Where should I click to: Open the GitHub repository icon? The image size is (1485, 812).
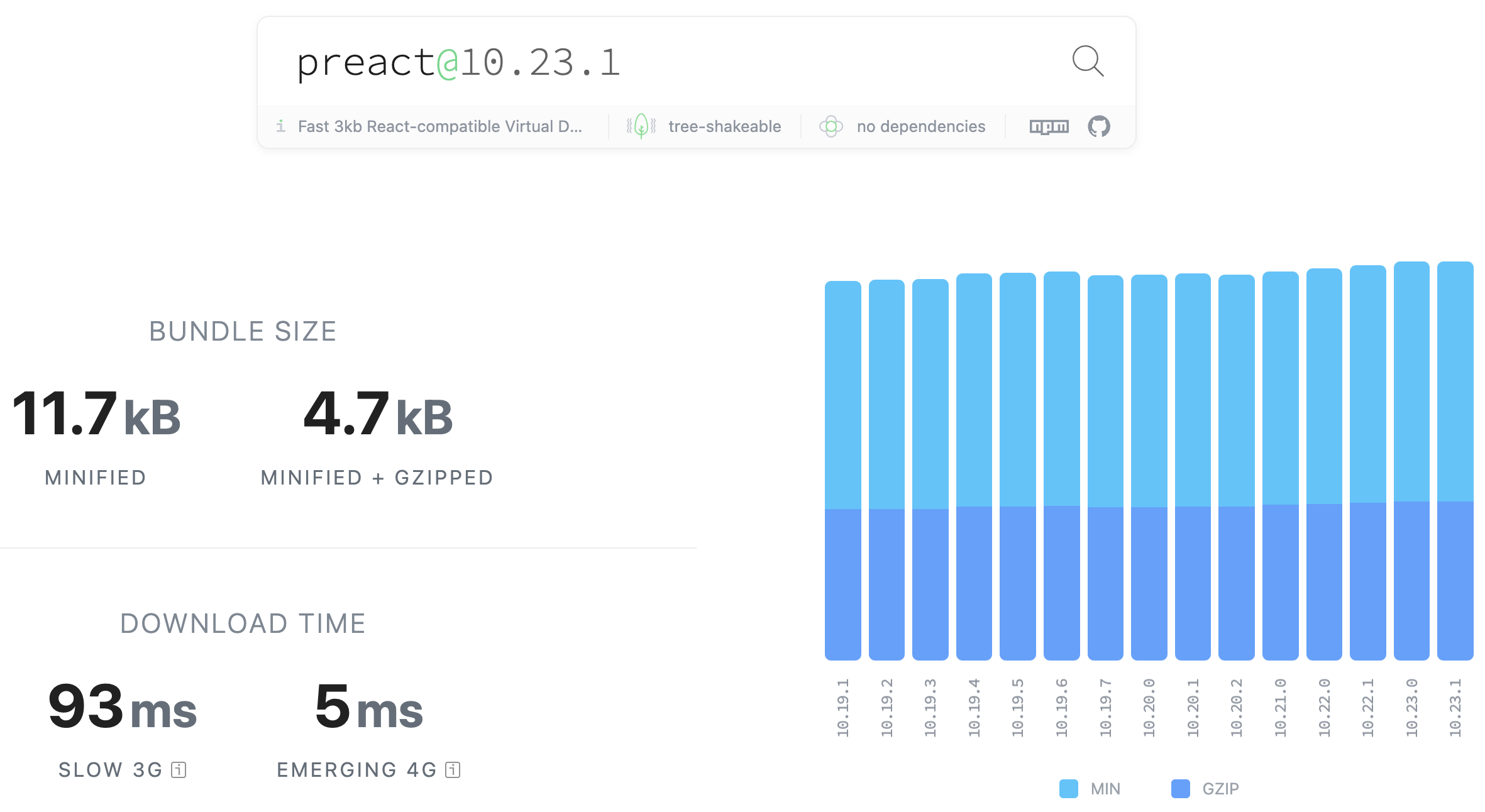1098,126
